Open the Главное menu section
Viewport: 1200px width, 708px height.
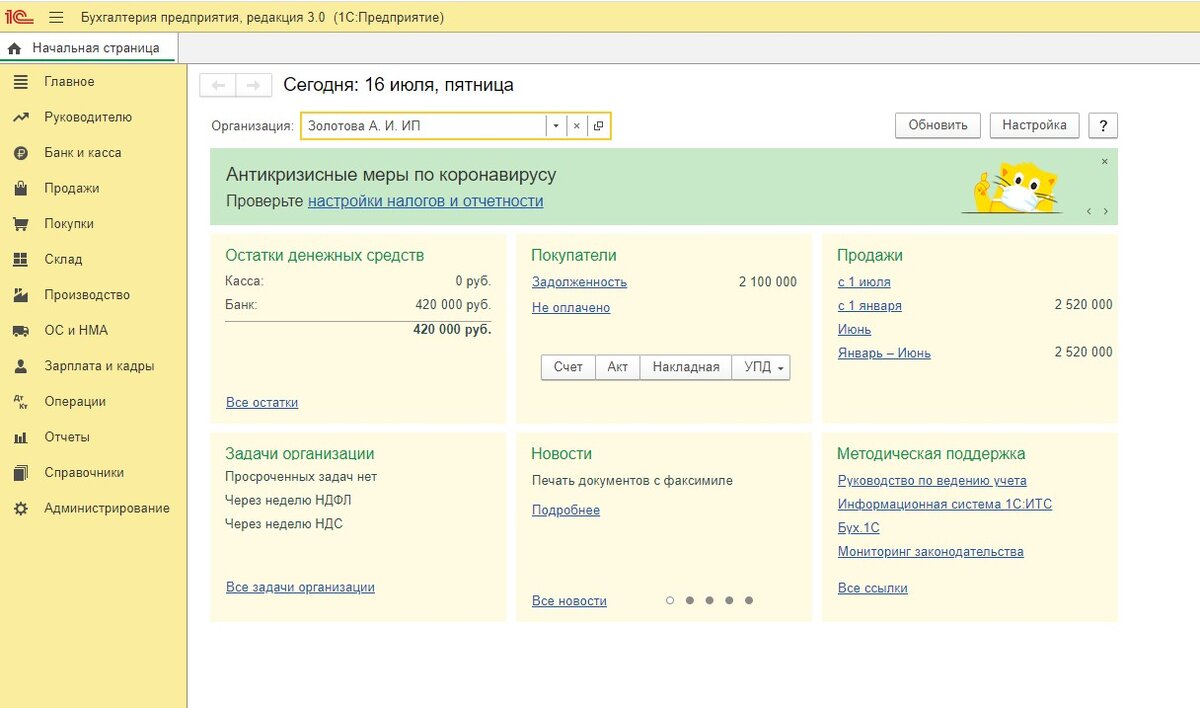pyautogui.click(x=69, y=82)
